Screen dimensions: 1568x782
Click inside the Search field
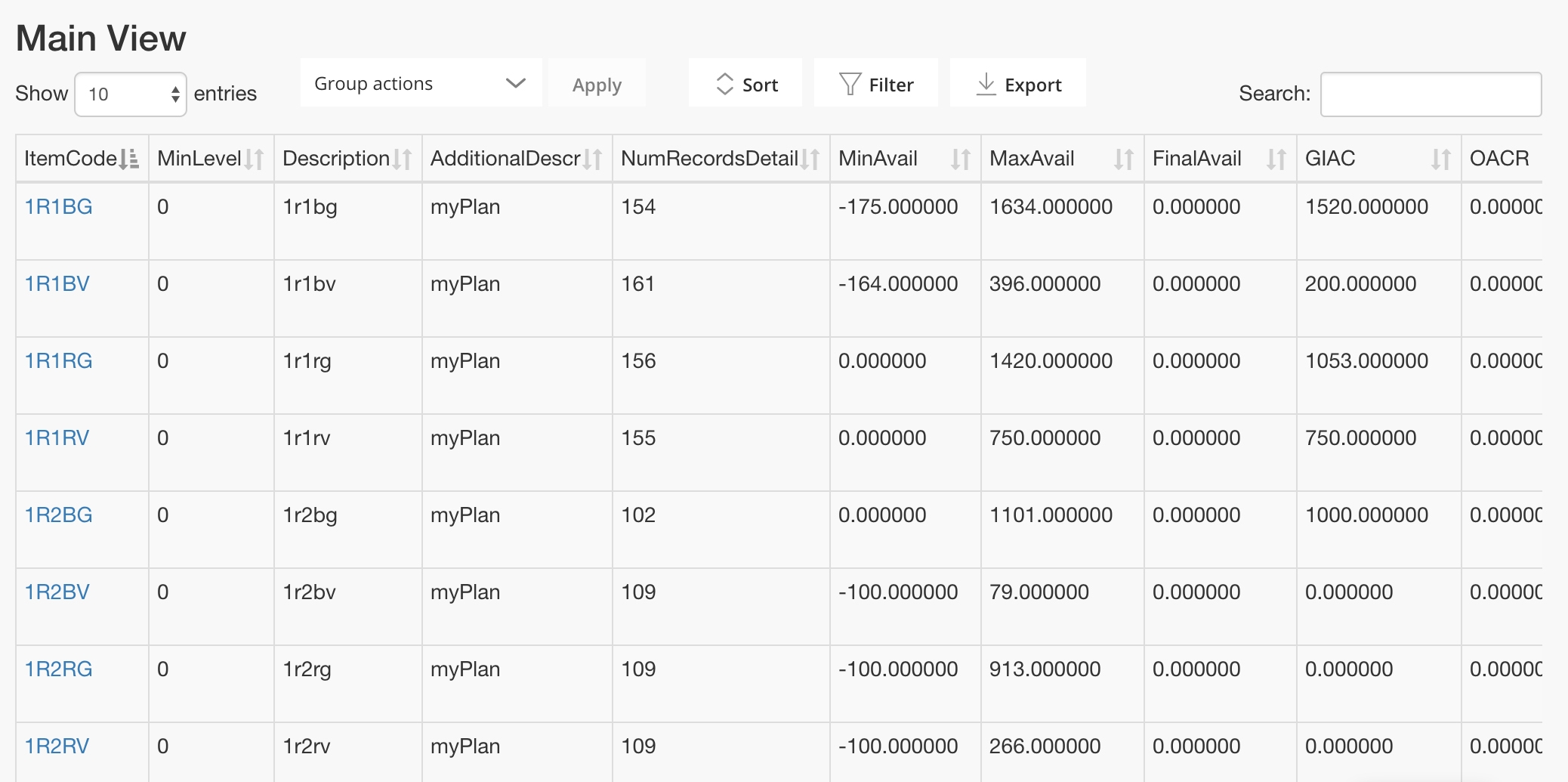point(1430,93)
